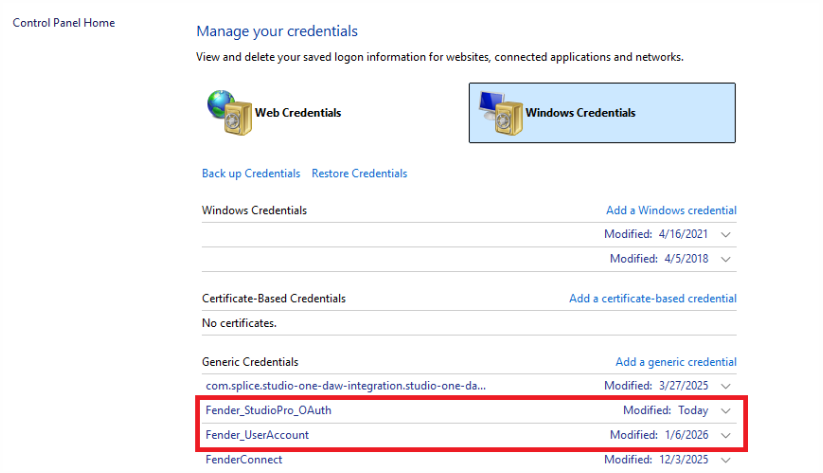Image resolution: width=823 pixels, height=473 pixels.
Task: Expand the credential modified 4/16/2021
Action: [726, 235]
